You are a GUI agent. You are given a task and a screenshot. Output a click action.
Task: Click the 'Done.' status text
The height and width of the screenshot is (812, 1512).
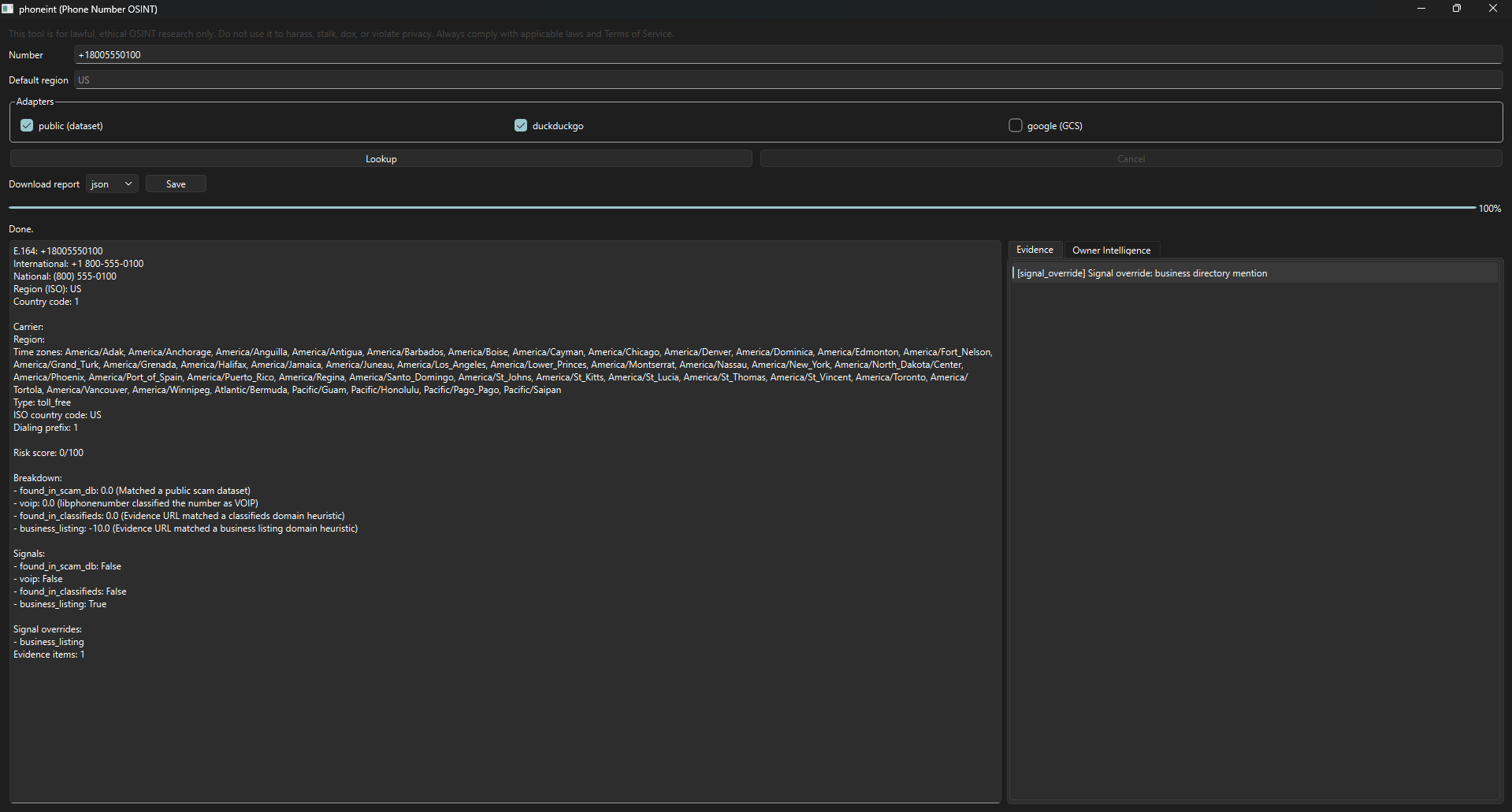(21, 229)
